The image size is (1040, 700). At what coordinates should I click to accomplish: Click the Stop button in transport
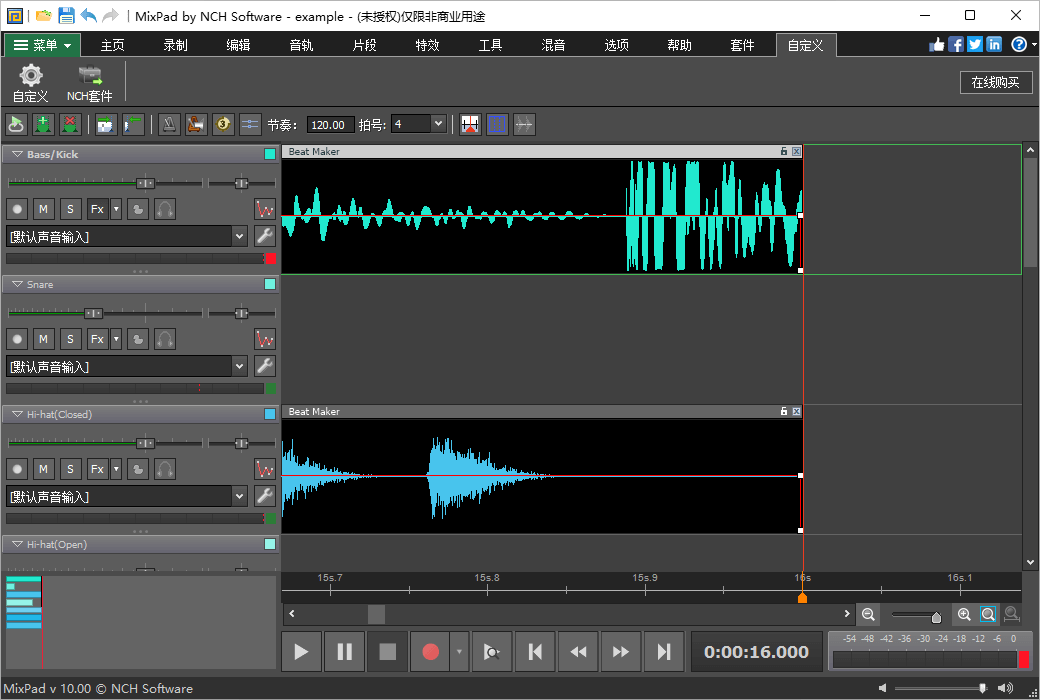pos(387,652)
